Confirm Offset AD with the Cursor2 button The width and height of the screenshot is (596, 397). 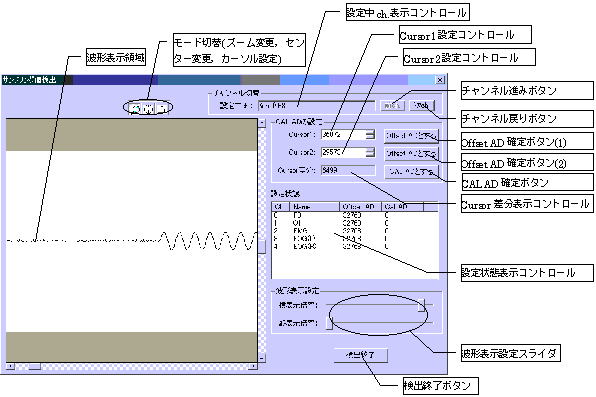(x=411, y=153)
